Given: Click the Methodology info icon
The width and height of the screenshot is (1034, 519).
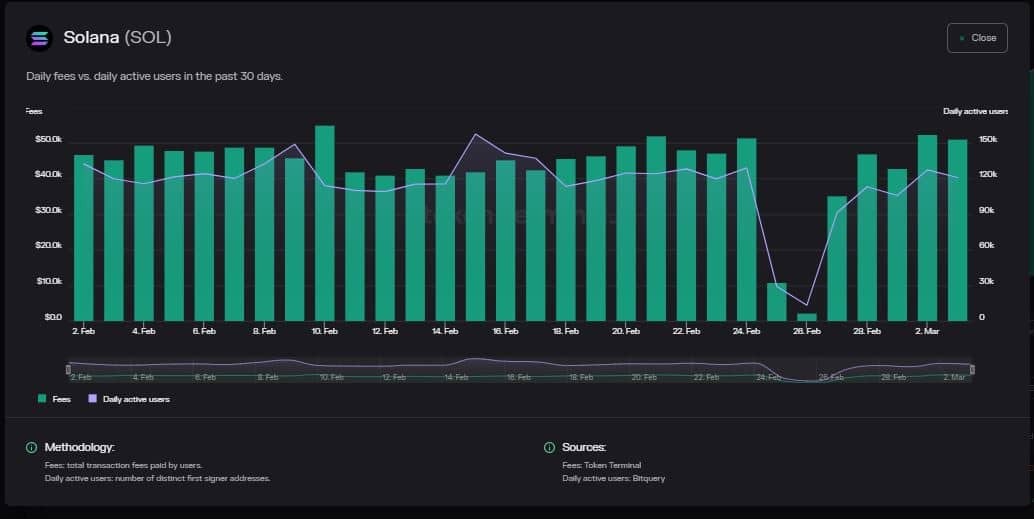Looking at the screenshot, I should coord(31,447).
